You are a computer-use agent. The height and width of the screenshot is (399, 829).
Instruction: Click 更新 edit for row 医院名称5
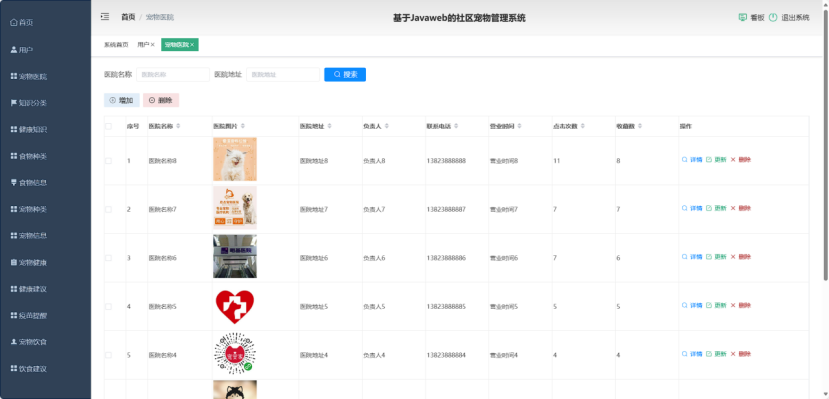coord(716,305)
